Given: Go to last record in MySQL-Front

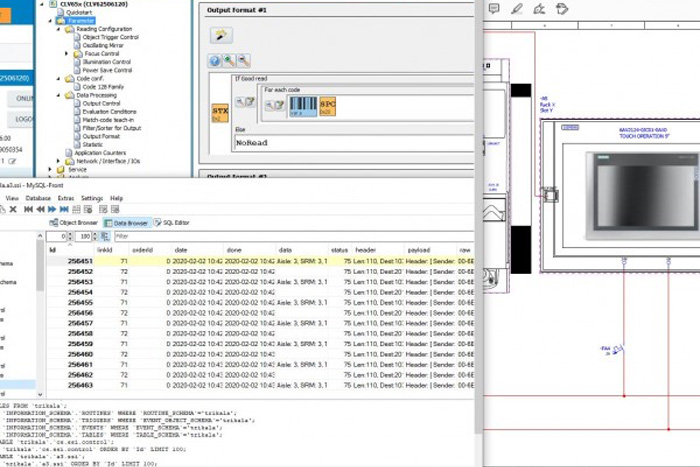Looking at the screenshot, I should click(64, 209).
